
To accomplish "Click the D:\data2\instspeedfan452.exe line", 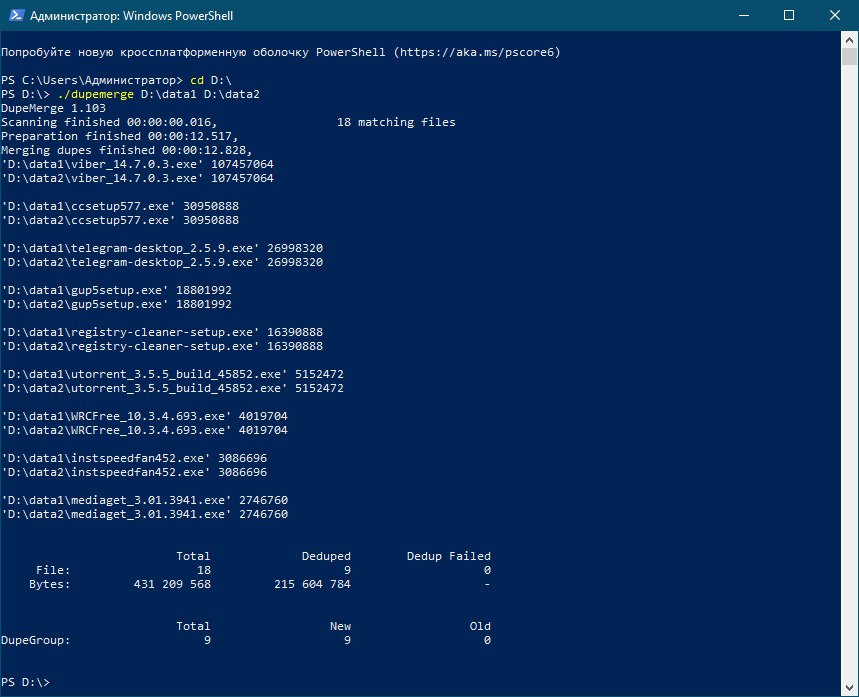I will pyautogui.click(x=134, y=472).
